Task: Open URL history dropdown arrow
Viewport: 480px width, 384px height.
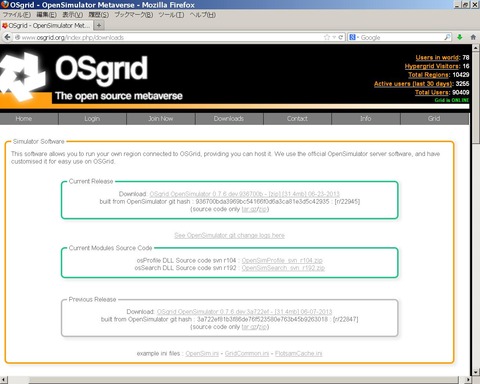Action: (x=334, y=37)
